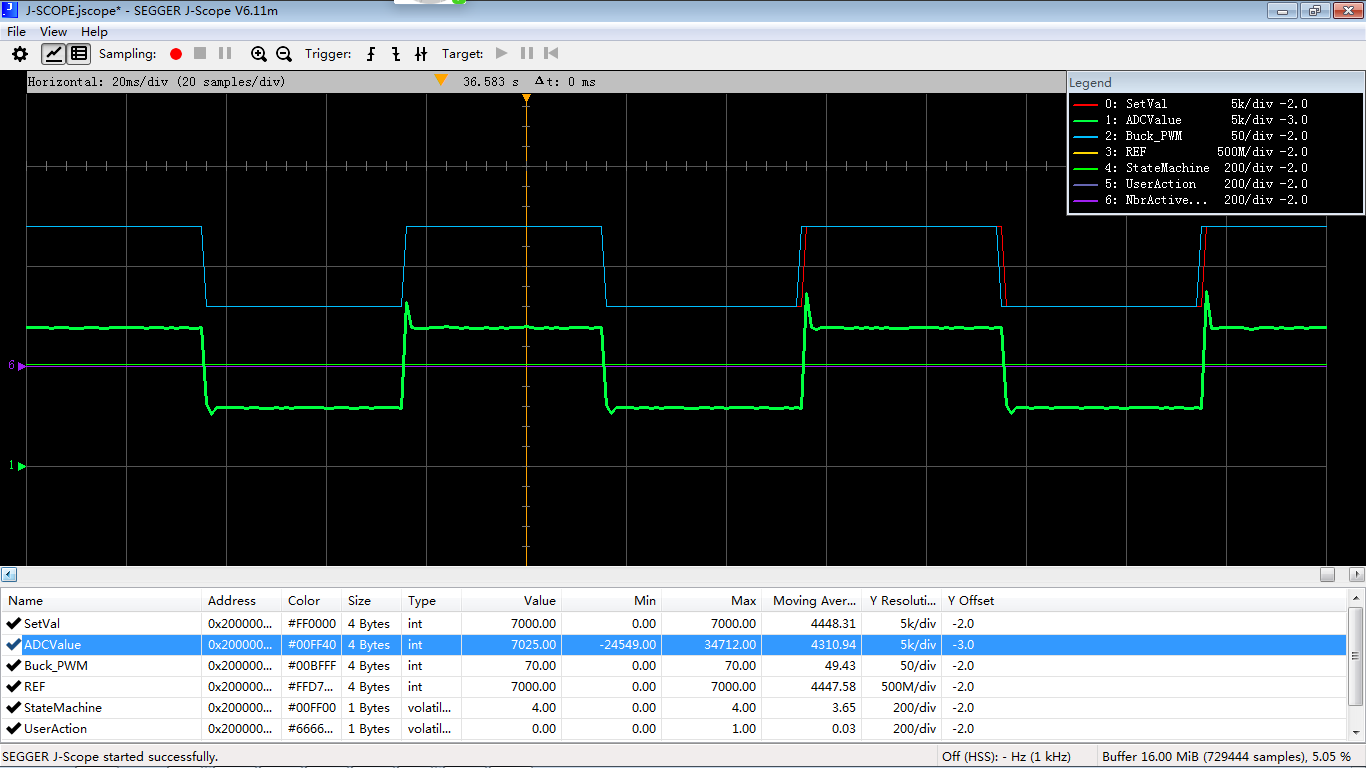Start sampling with red record button
This screenshot has width=1366, height=768.
[176, 54]
